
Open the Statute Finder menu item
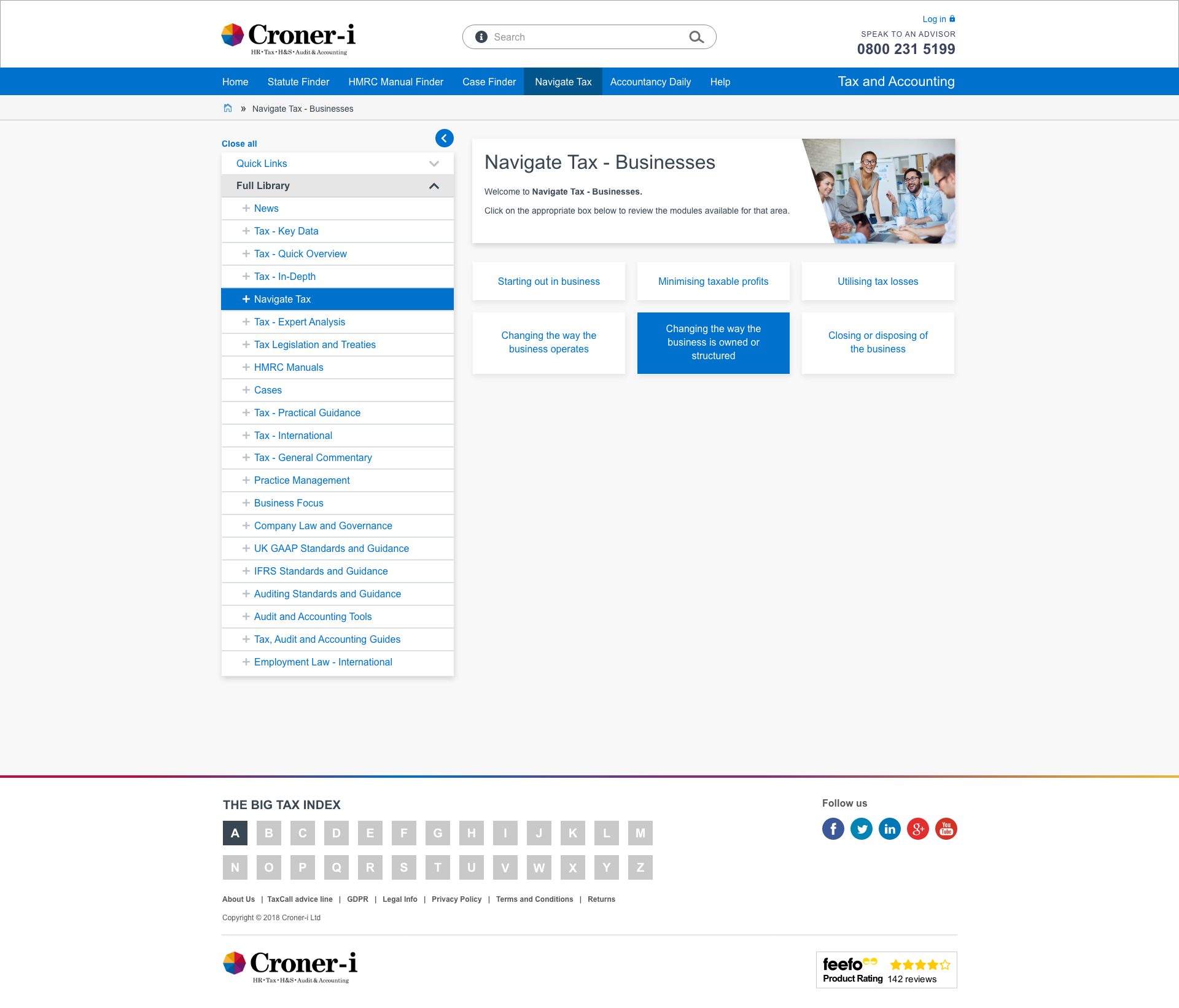point(298,82)
